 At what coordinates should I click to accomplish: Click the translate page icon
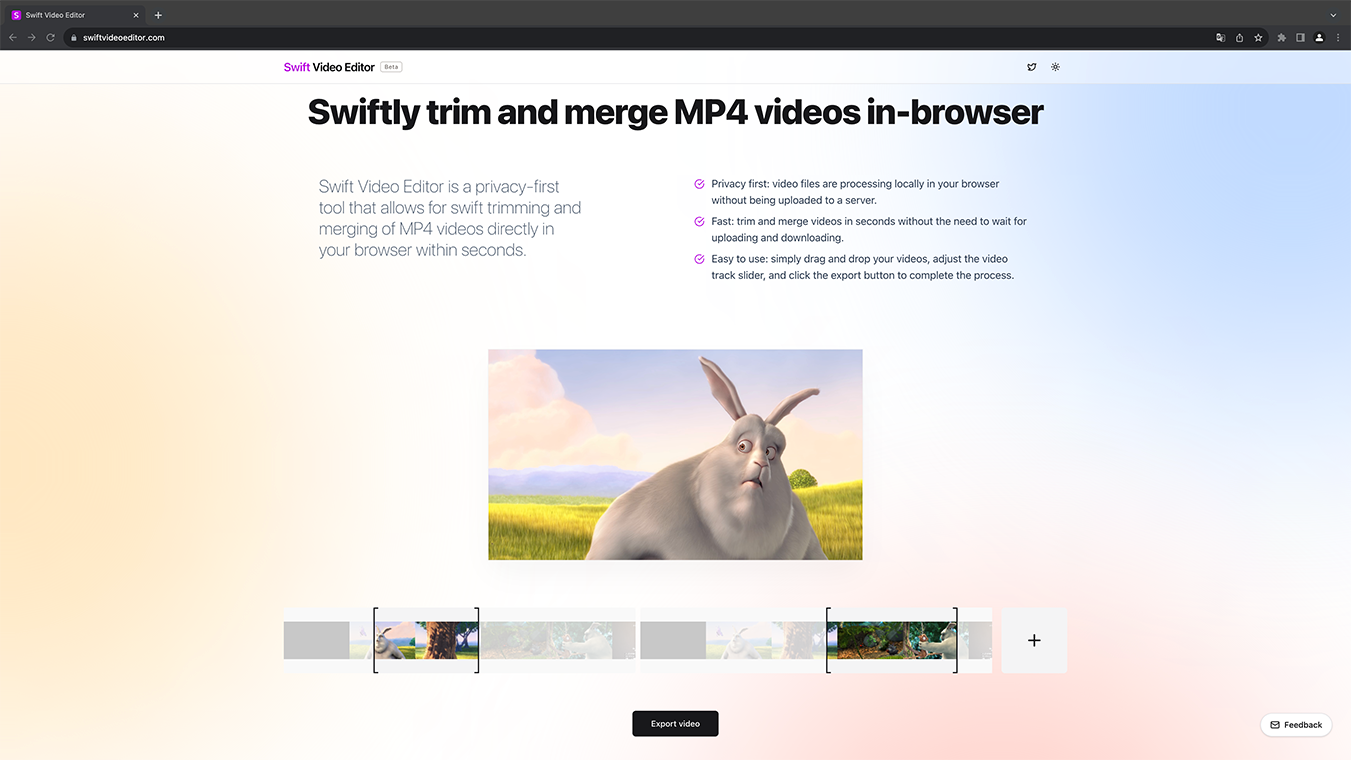[x=1220, y=37]
